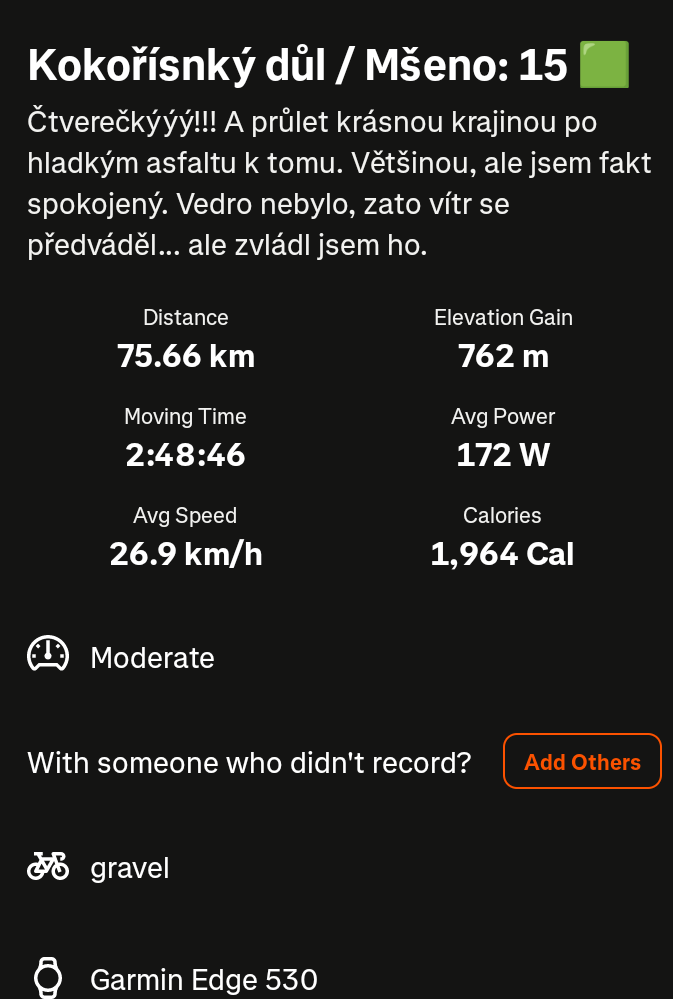Tap the Add Others button
Screen dimensions: 673x999
[x=583, y=761]
